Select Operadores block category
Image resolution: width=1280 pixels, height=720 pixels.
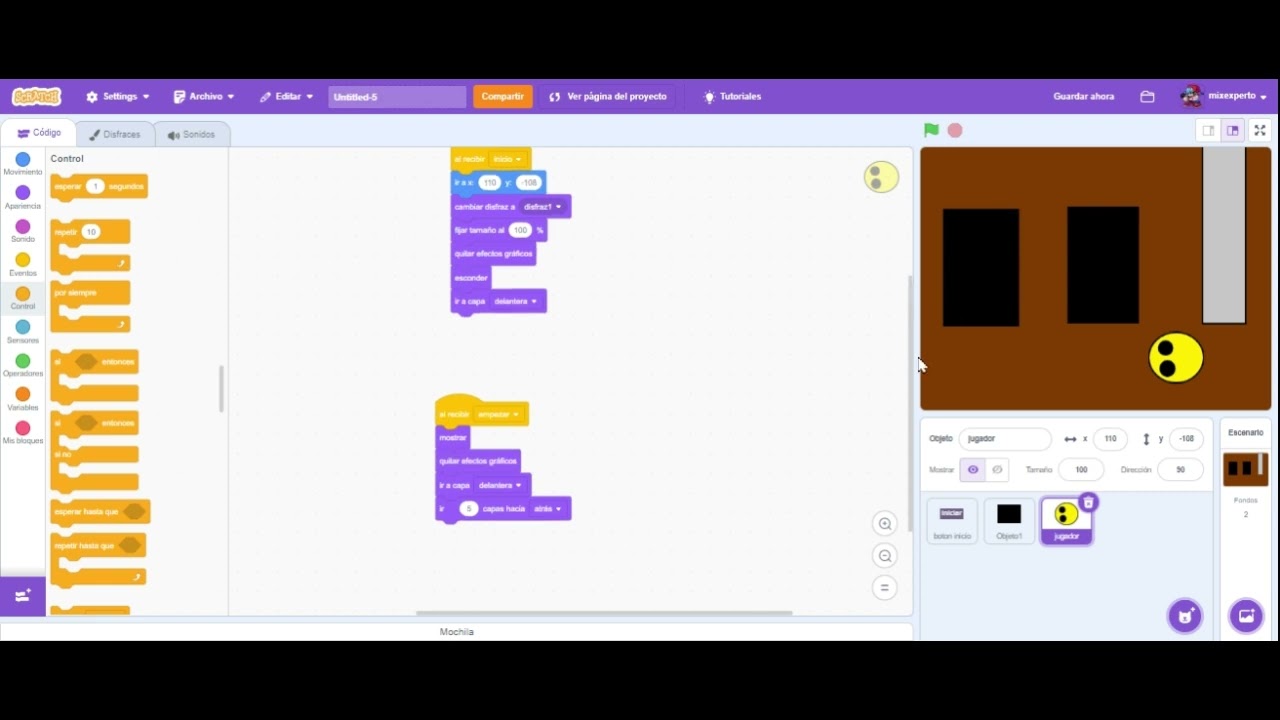(x=23, y=365)
